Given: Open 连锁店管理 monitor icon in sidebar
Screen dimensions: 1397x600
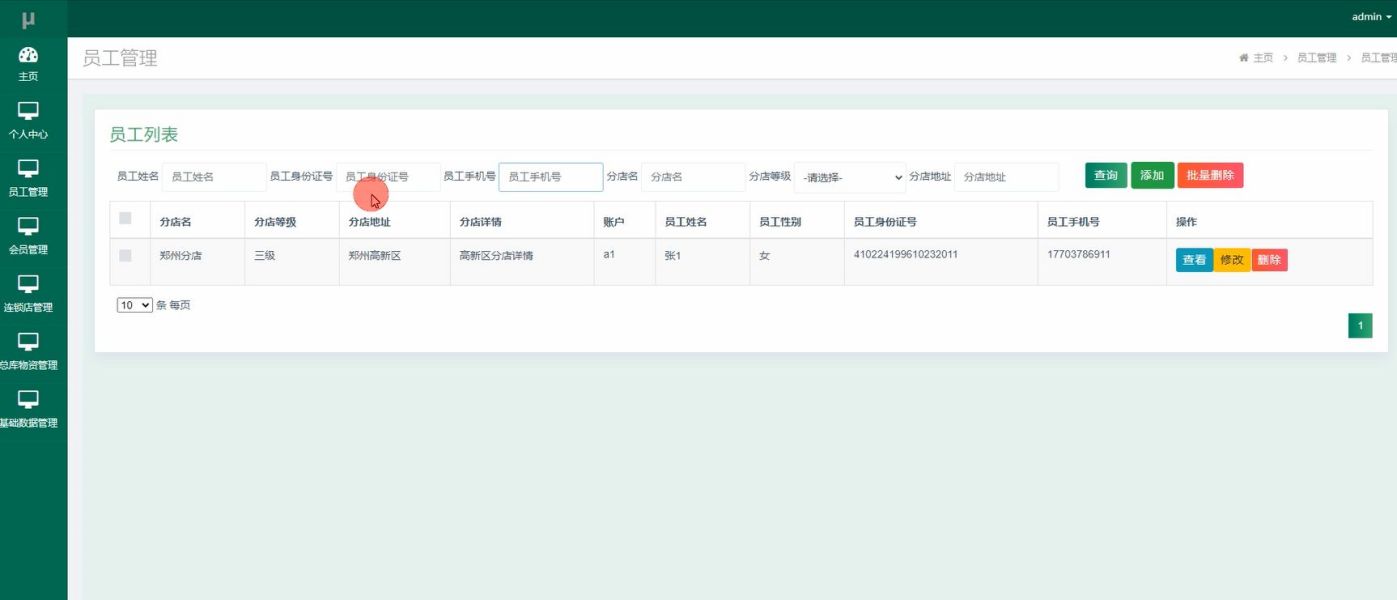Looking at the screenshot, I should (x=28, y=285).
